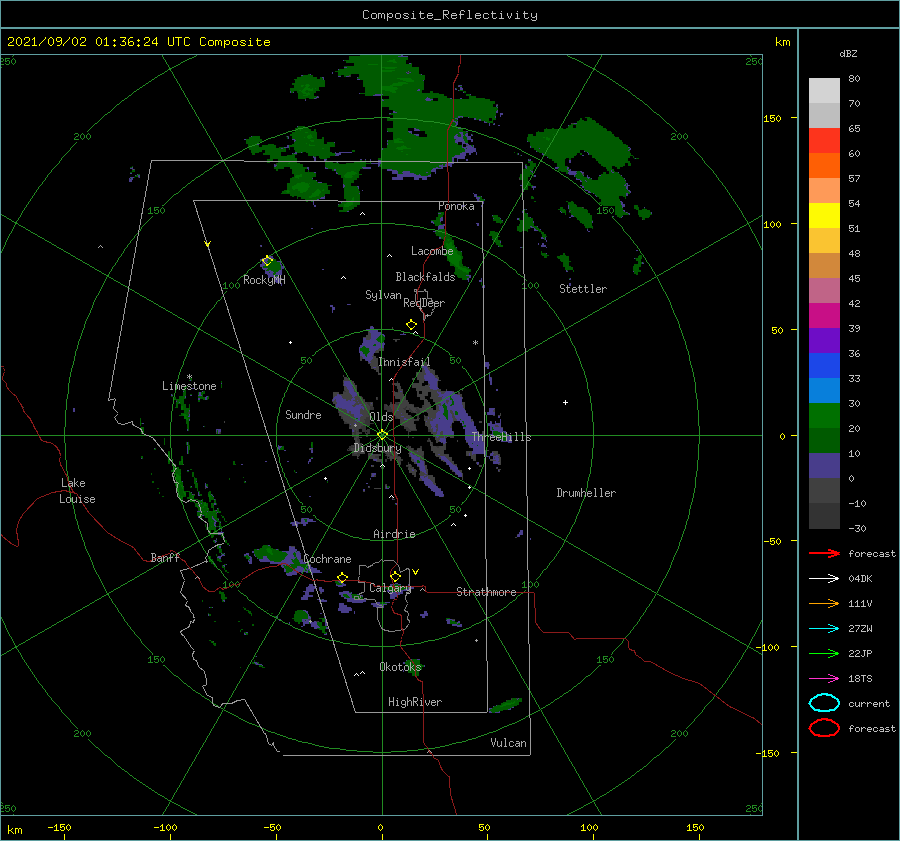Click the Didsbury city label
Screen dimensions: 900x841
pos(377,448)
